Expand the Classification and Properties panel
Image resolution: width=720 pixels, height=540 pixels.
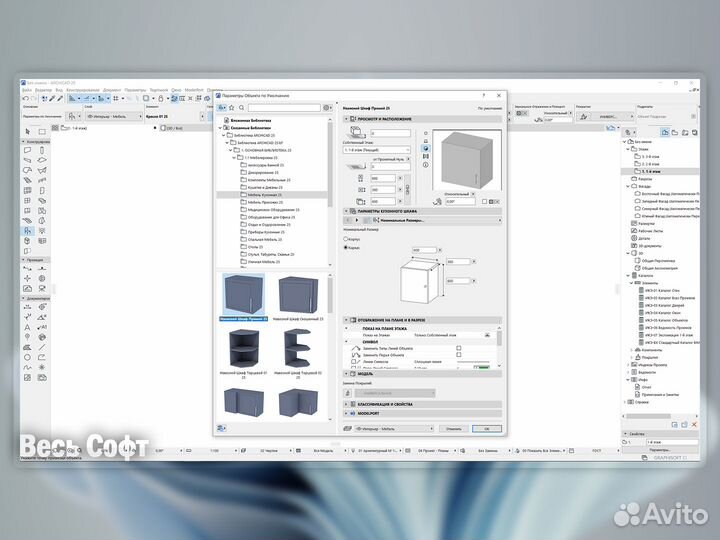pos(347,405)
